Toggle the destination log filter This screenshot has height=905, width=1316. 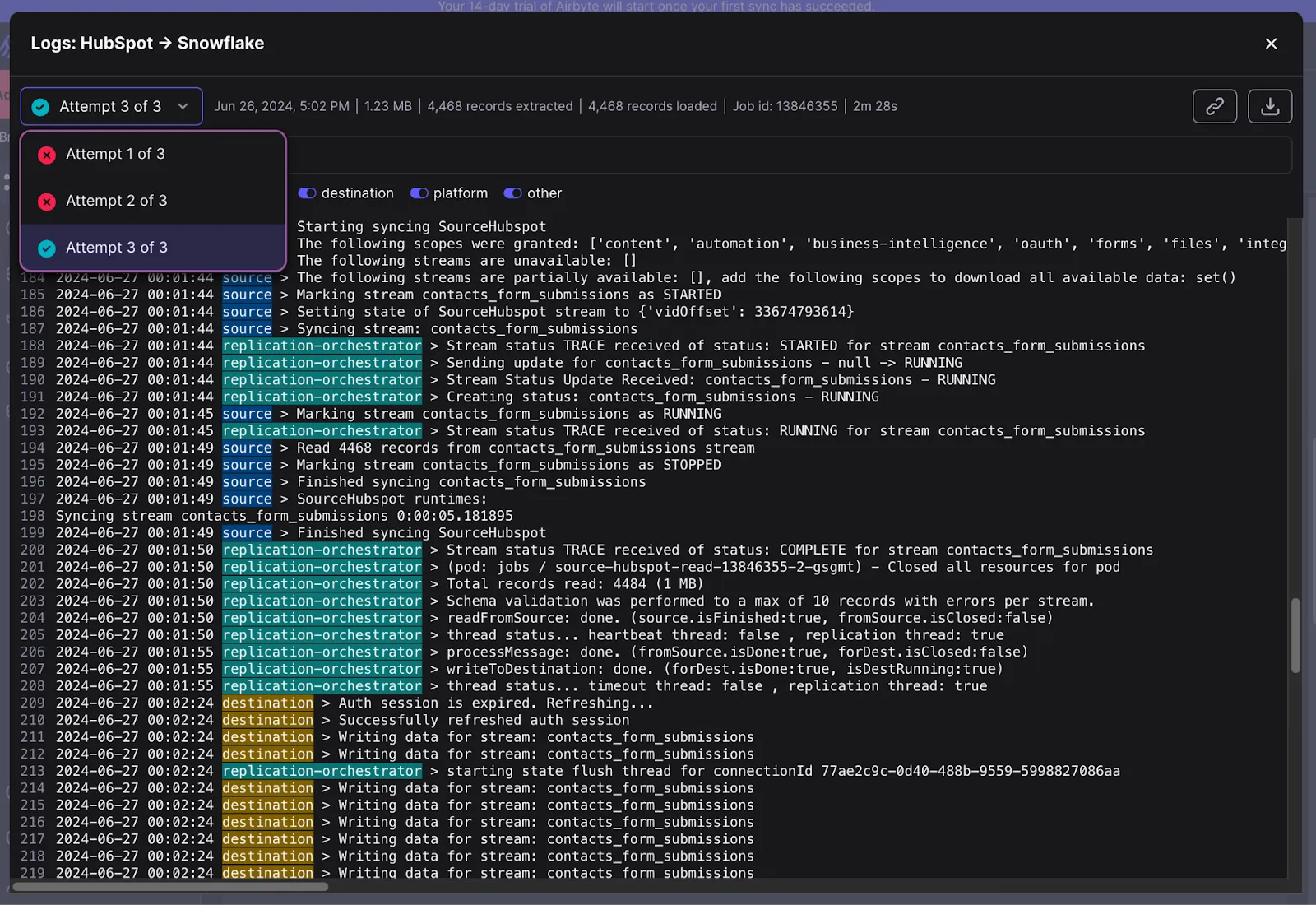pos(307,193)
